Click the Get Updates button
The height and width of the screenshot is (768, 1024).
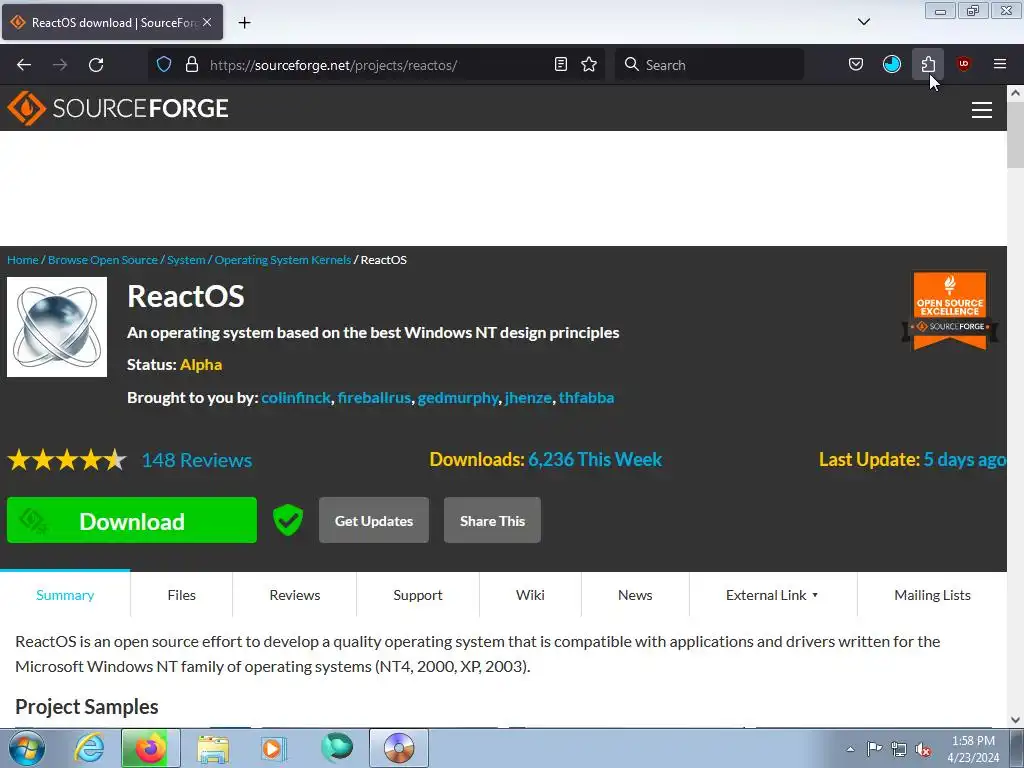coord(374,520)
